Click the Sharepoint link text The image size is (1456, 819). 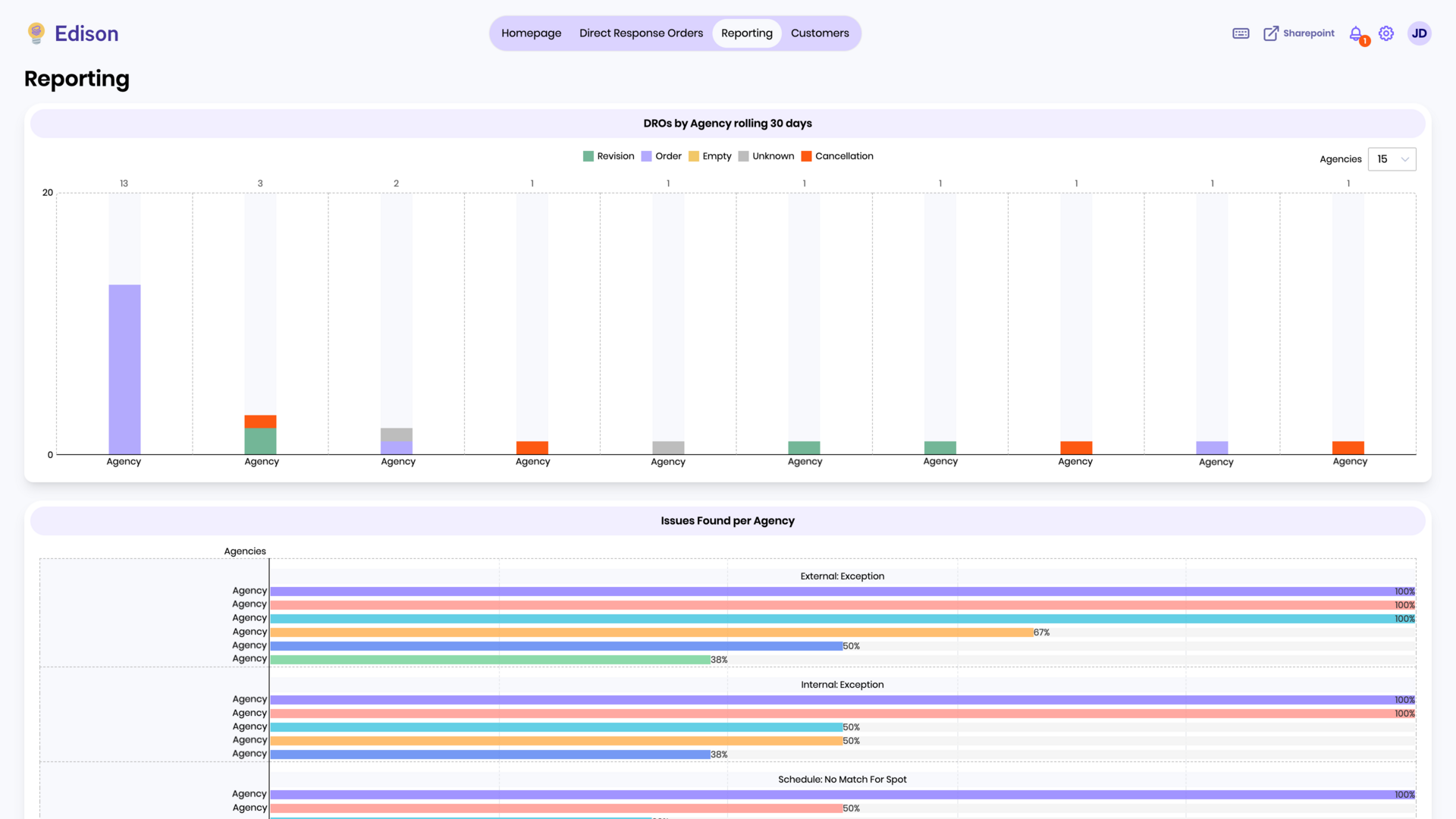coord(1308,33)
